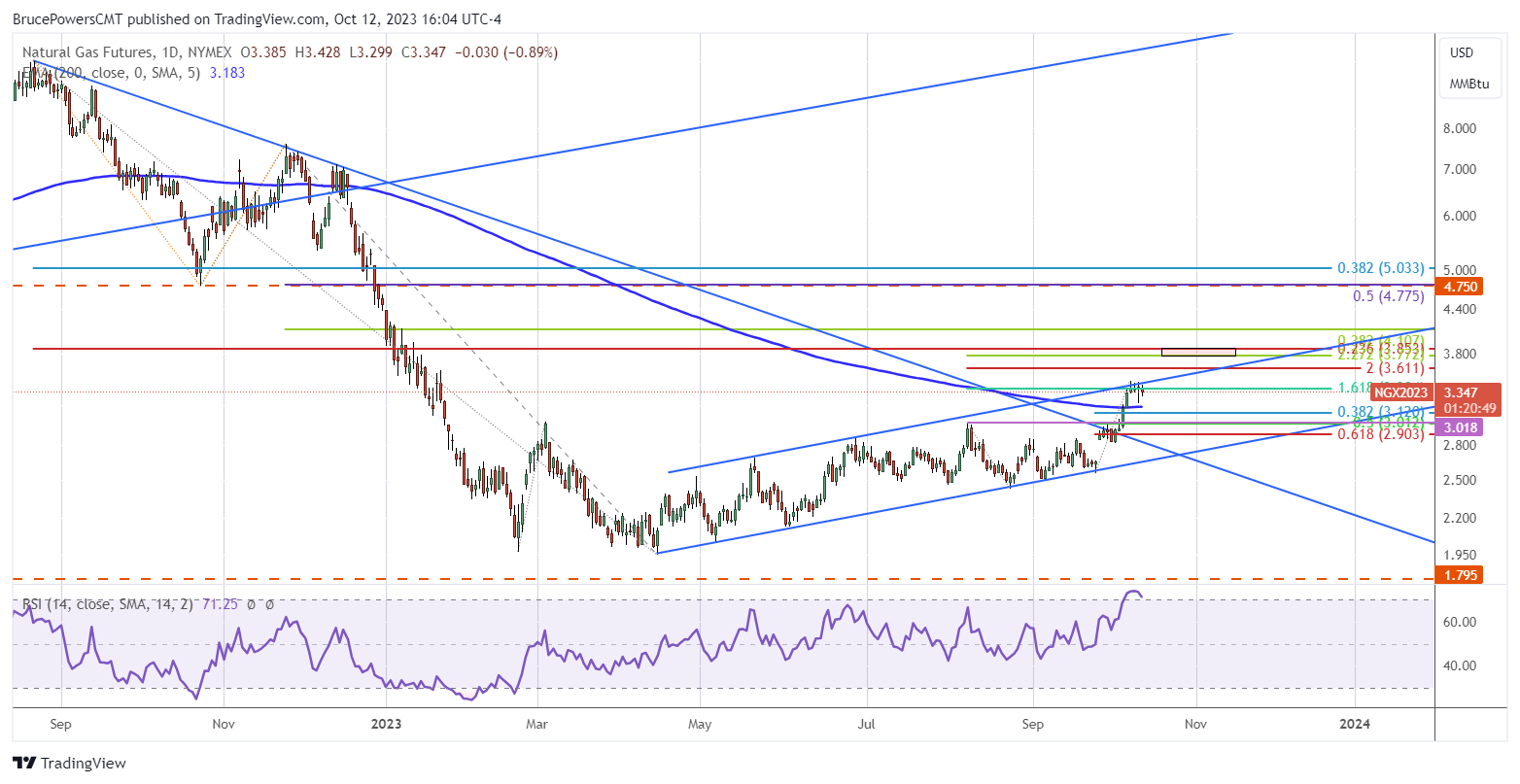This screenshot has width=1520, height=784.
Task: Click the EMA value 3.183 in the legend
Action: (227, 72)
